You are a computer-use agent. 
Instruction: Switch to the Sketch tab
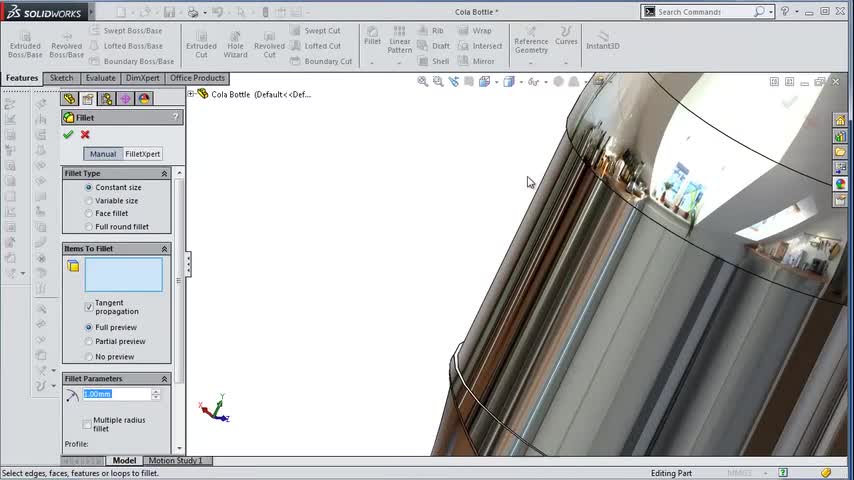pyautogui.click(x=62, y=78)
